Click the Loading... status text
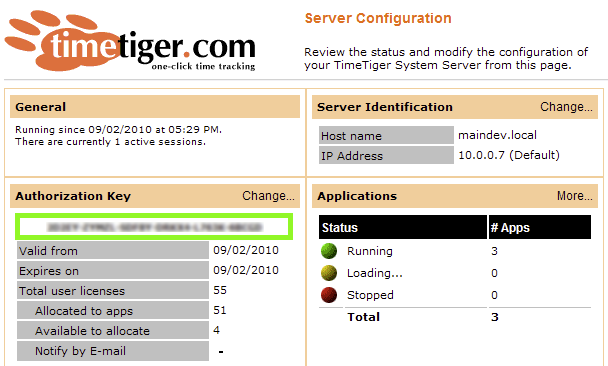 point(375,273)
